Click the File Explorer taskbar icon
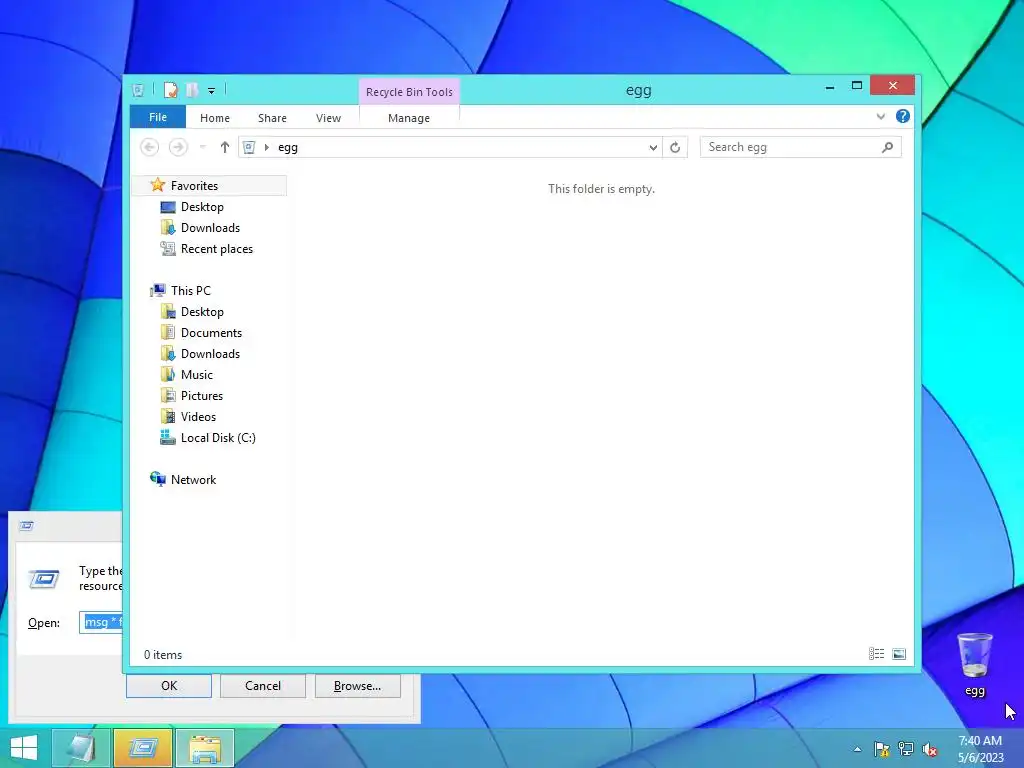Image resolution: width=1024 pixels, height=768 pixels. coord(205,748)
